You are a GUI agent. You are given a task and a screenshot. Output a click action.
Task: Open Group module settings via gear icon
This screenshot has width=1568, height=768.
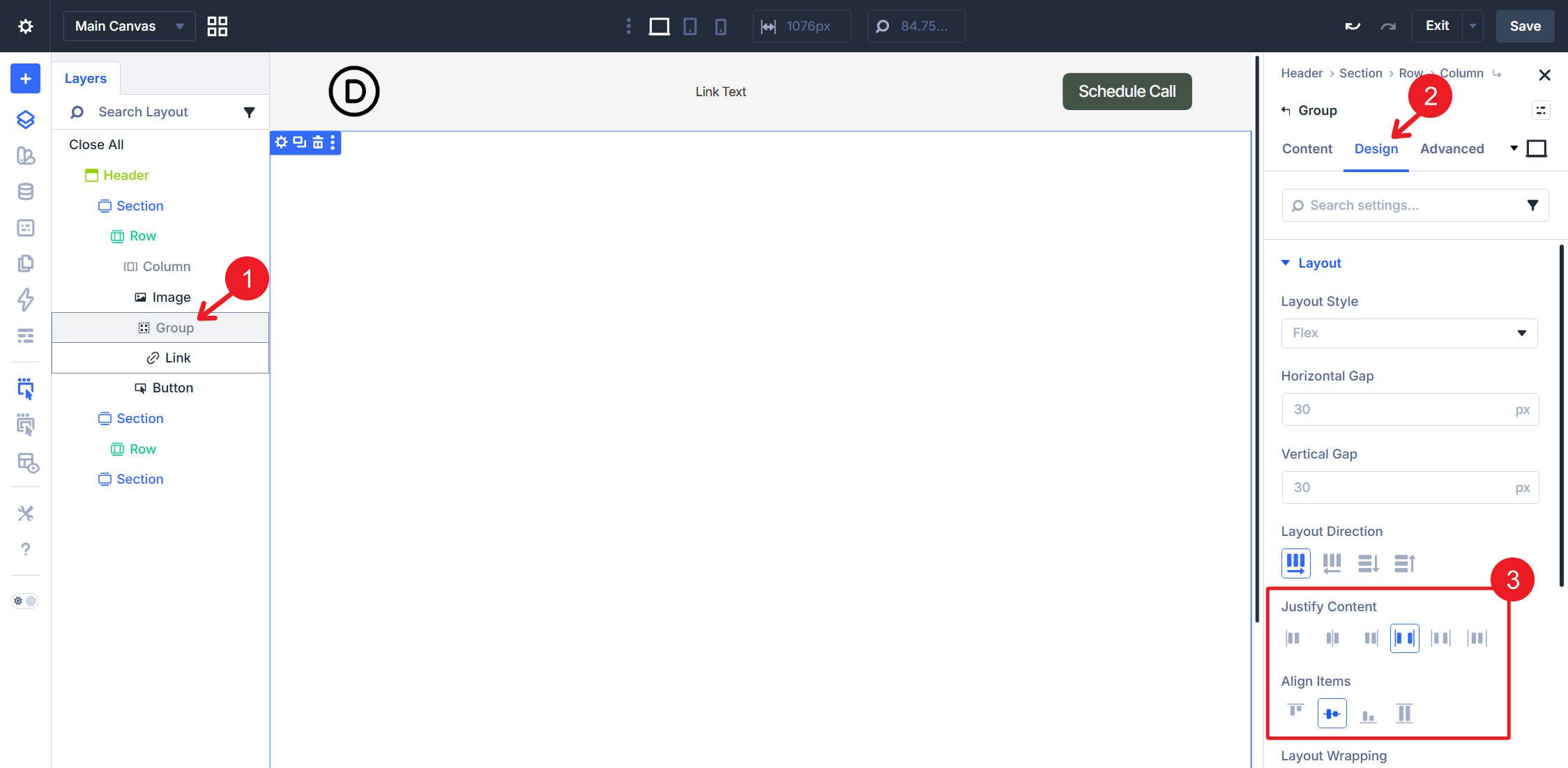[x=282, y=142]
